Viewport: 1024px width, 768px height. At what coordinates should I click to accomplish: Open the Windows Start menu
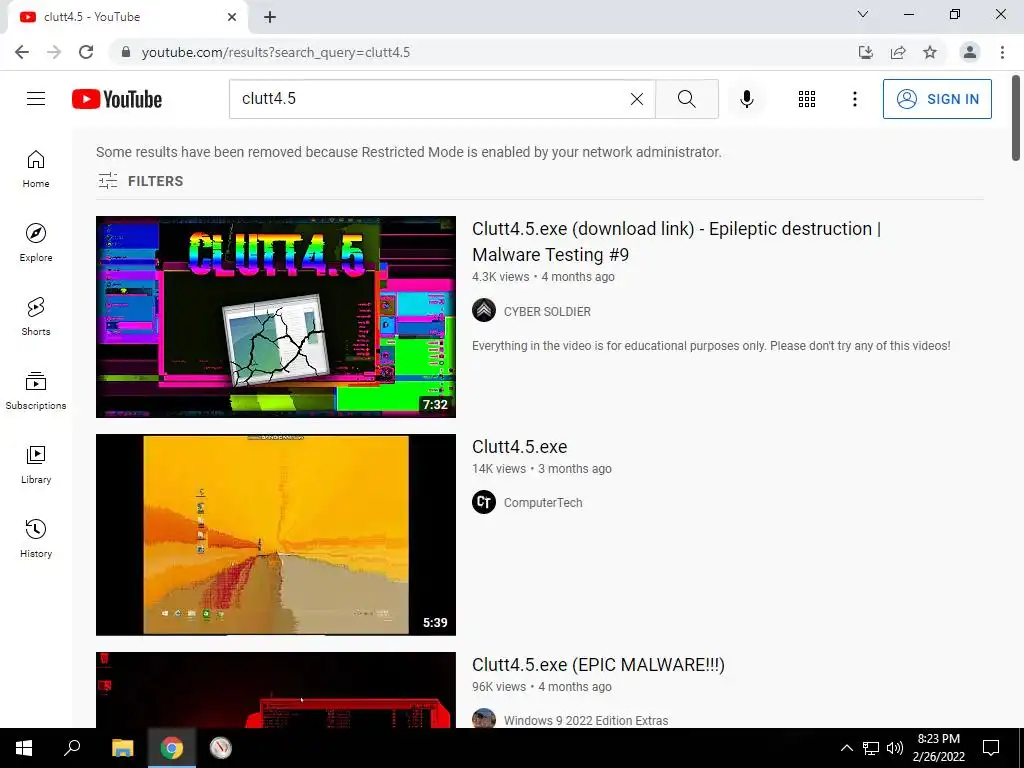(24, 748)
